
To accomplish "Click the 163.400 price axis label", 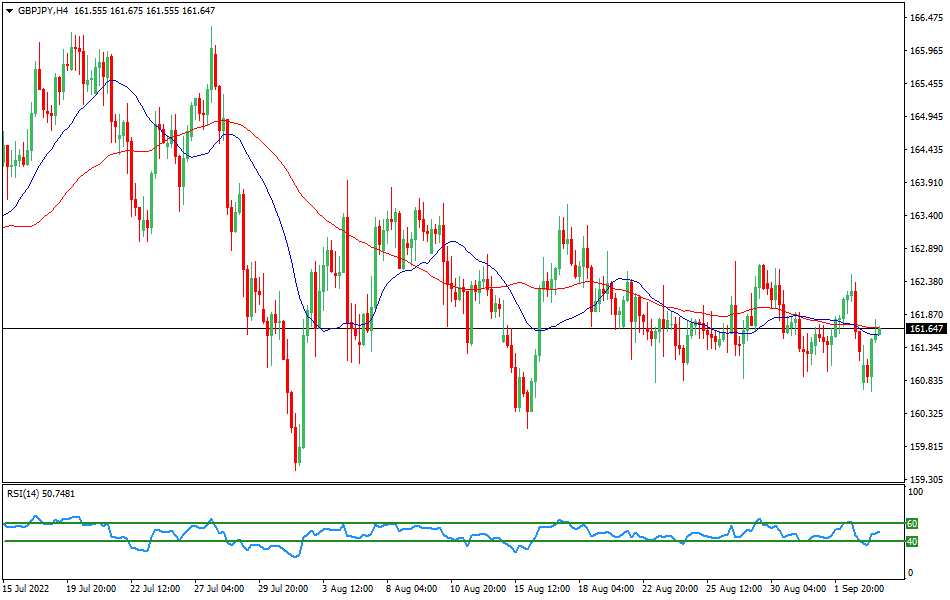I will point(927,216).
